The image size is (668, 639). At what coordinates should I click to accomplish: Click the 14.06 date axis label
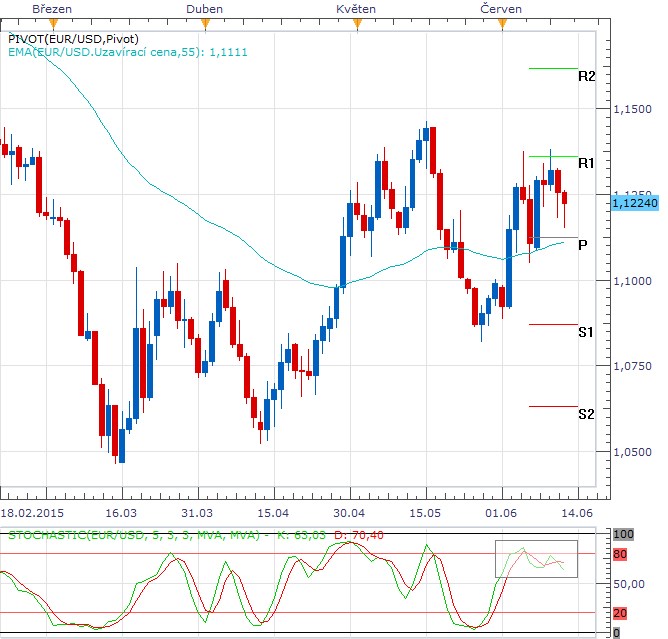click(x=577, y=512)
